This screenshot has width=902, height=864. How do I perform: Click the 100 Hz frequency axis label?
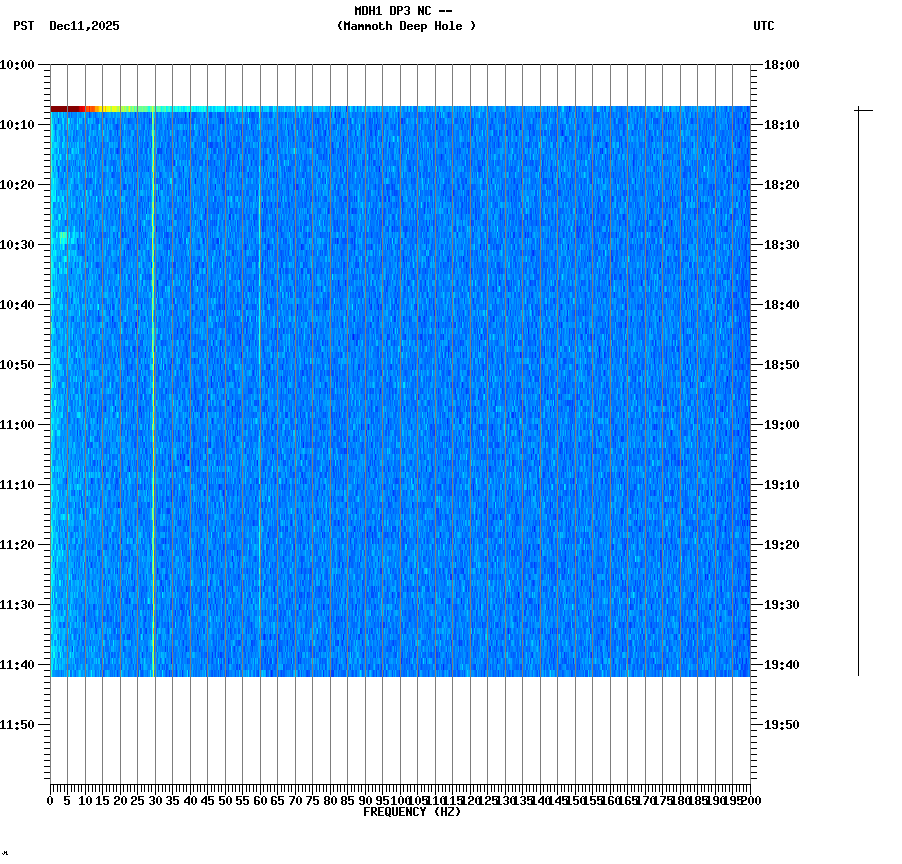[397, 800]
